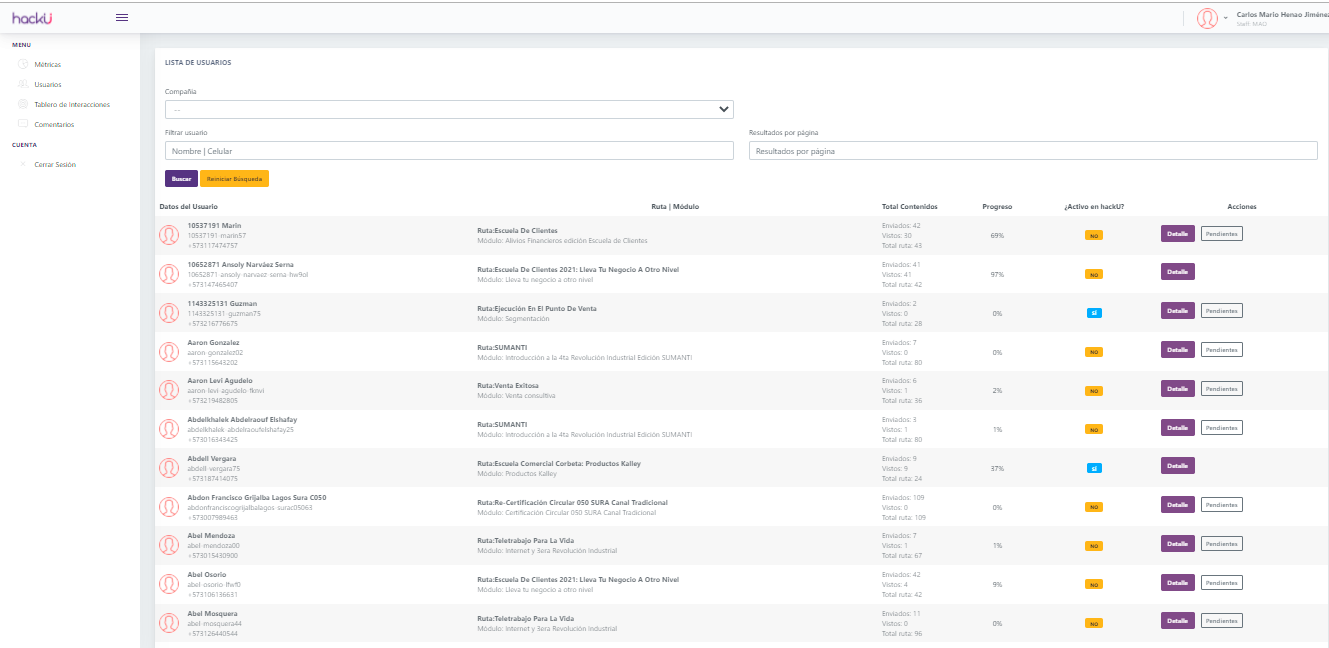The height and width of the screenshot is (648, 1329).
Task: Click the Métricas sidebar icon
Action: [23, 64]
